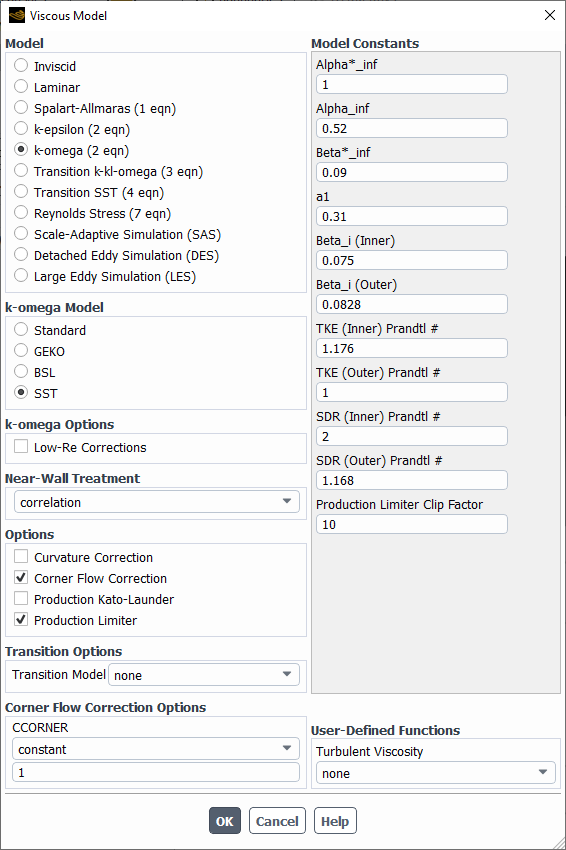Click the Fluent app icon in title bar
The height and width of the screenshot is (850, 566).
17,15
